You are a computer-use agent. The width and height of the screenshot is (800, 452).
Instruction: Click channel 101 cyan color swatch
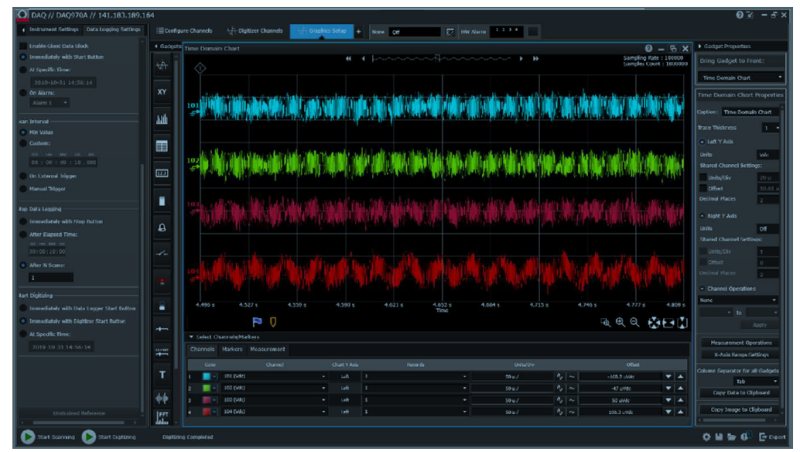pyautogui.click(x=206, y=376)
